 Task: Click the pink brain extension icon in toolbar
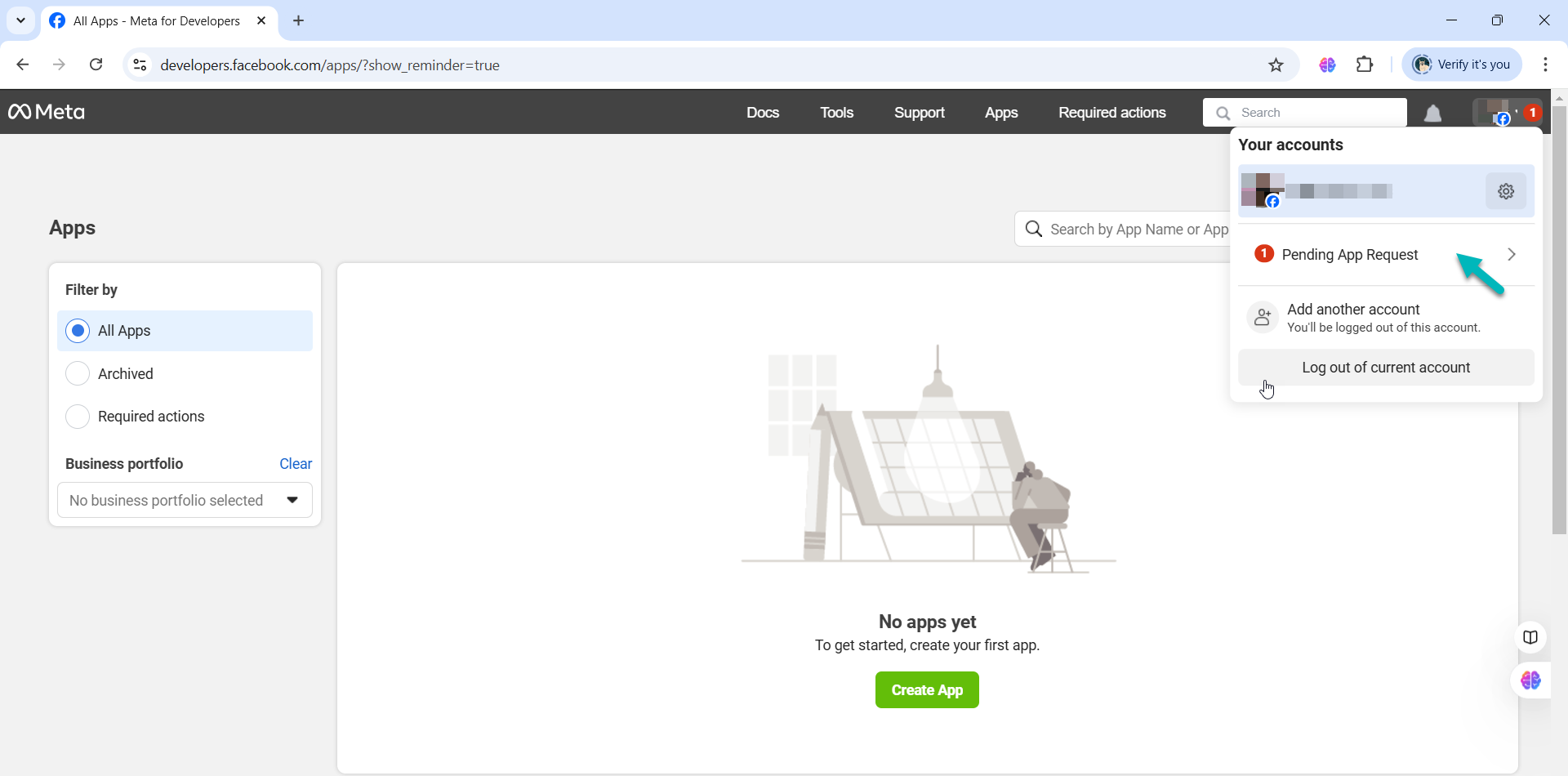1327,65
